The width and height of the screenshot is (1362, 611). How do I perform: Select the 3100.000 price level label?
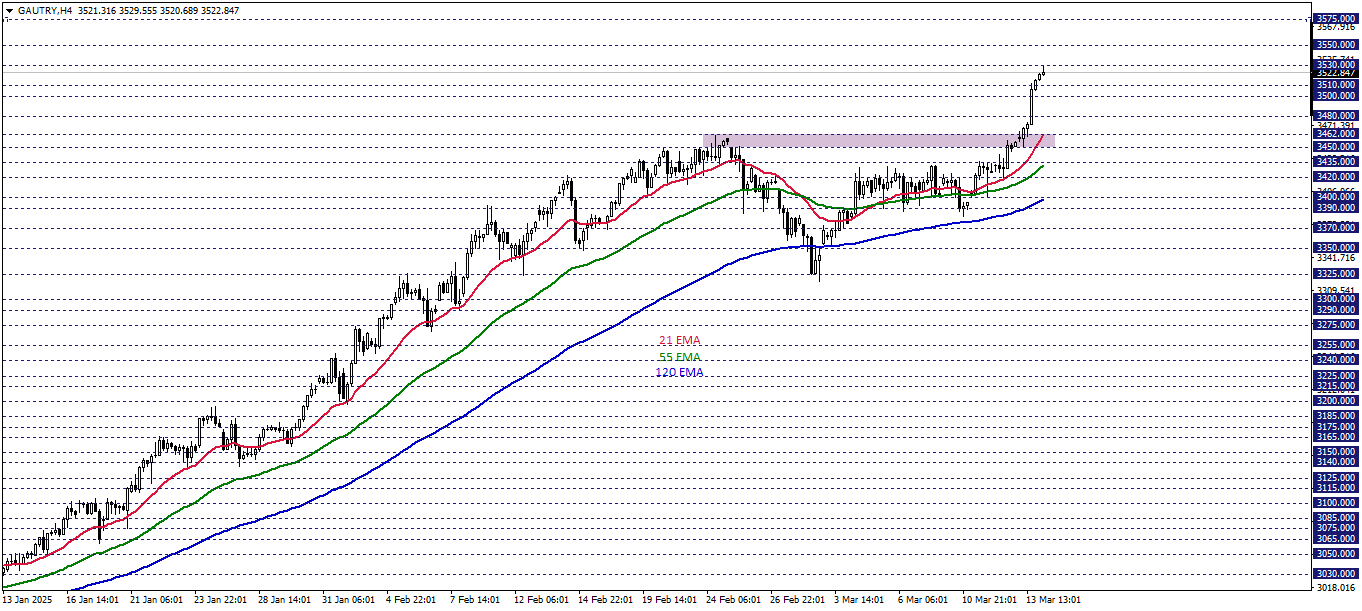point(1336,503)
